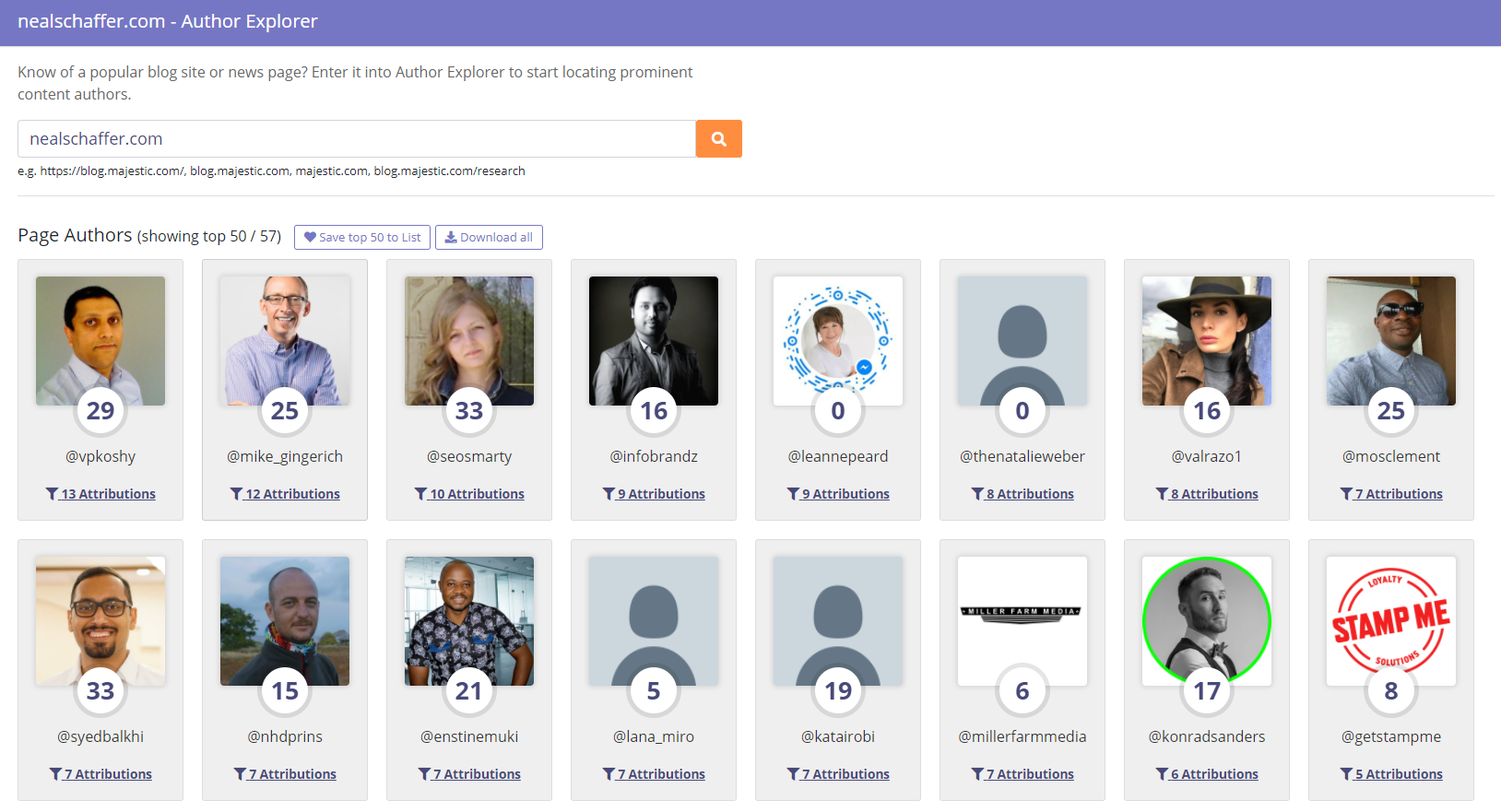Filter by @vpkoshy's 13 Attributions
The width and height of the screenshot is (1501, 812).
(100, 494)
